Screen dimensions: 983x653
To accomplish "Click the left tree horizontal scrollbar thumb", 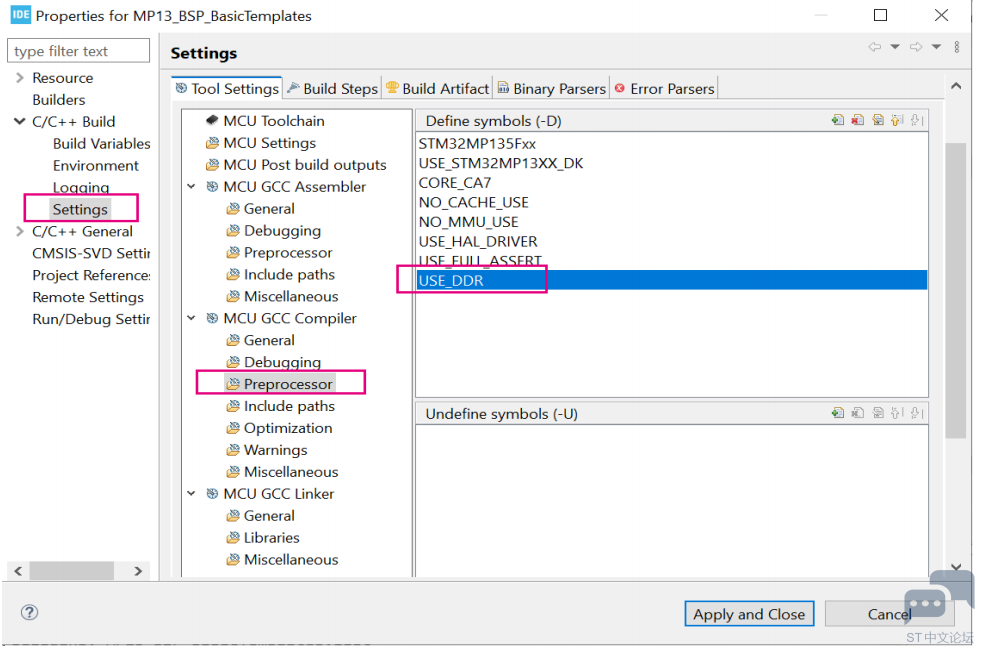I will coord(71,571).
